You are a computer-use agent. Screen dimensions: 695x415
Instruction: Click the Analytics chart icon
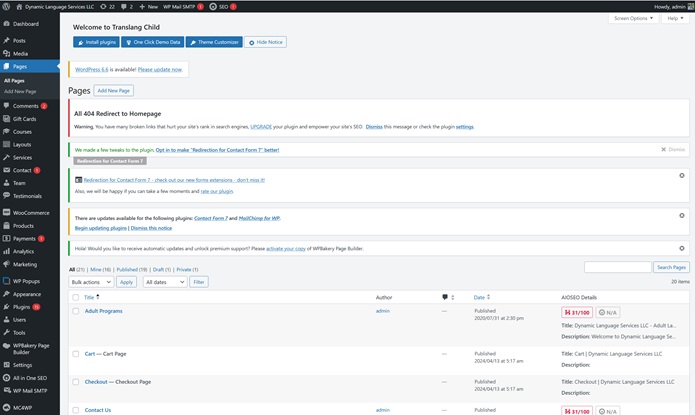click(x=7, y=251)
